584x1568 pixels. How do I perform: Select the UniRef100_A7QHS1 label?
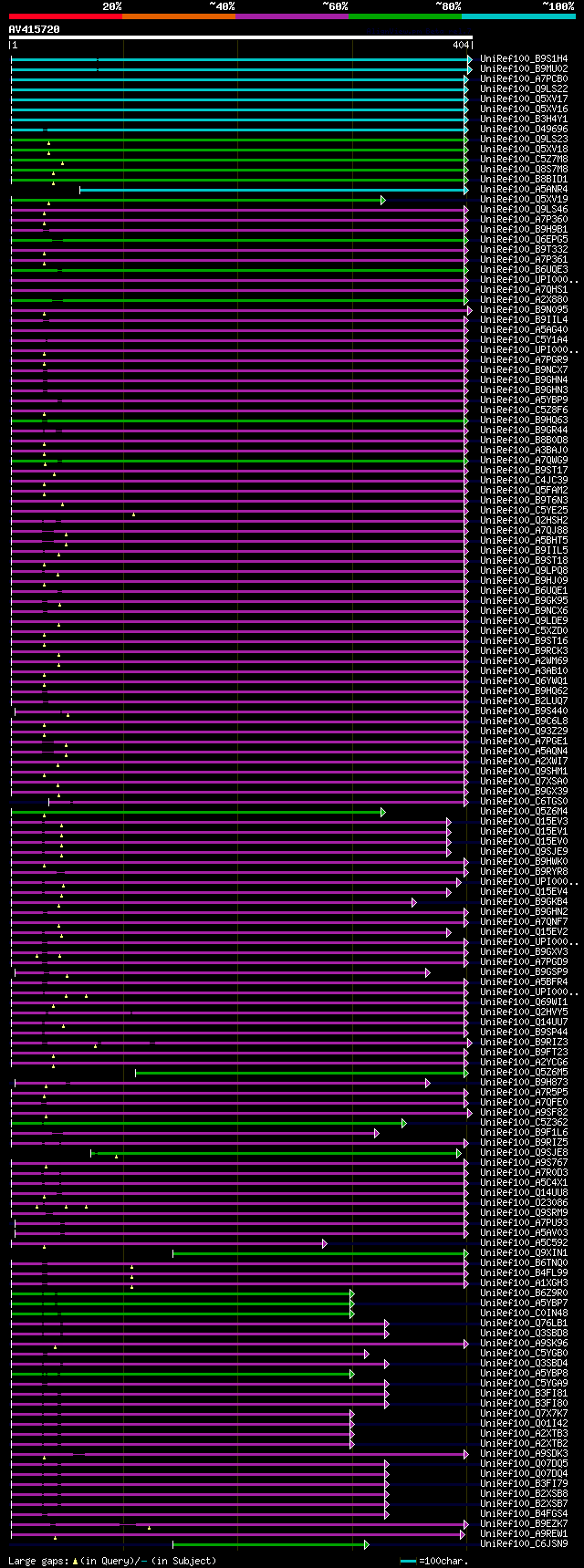tap(524, 289)
